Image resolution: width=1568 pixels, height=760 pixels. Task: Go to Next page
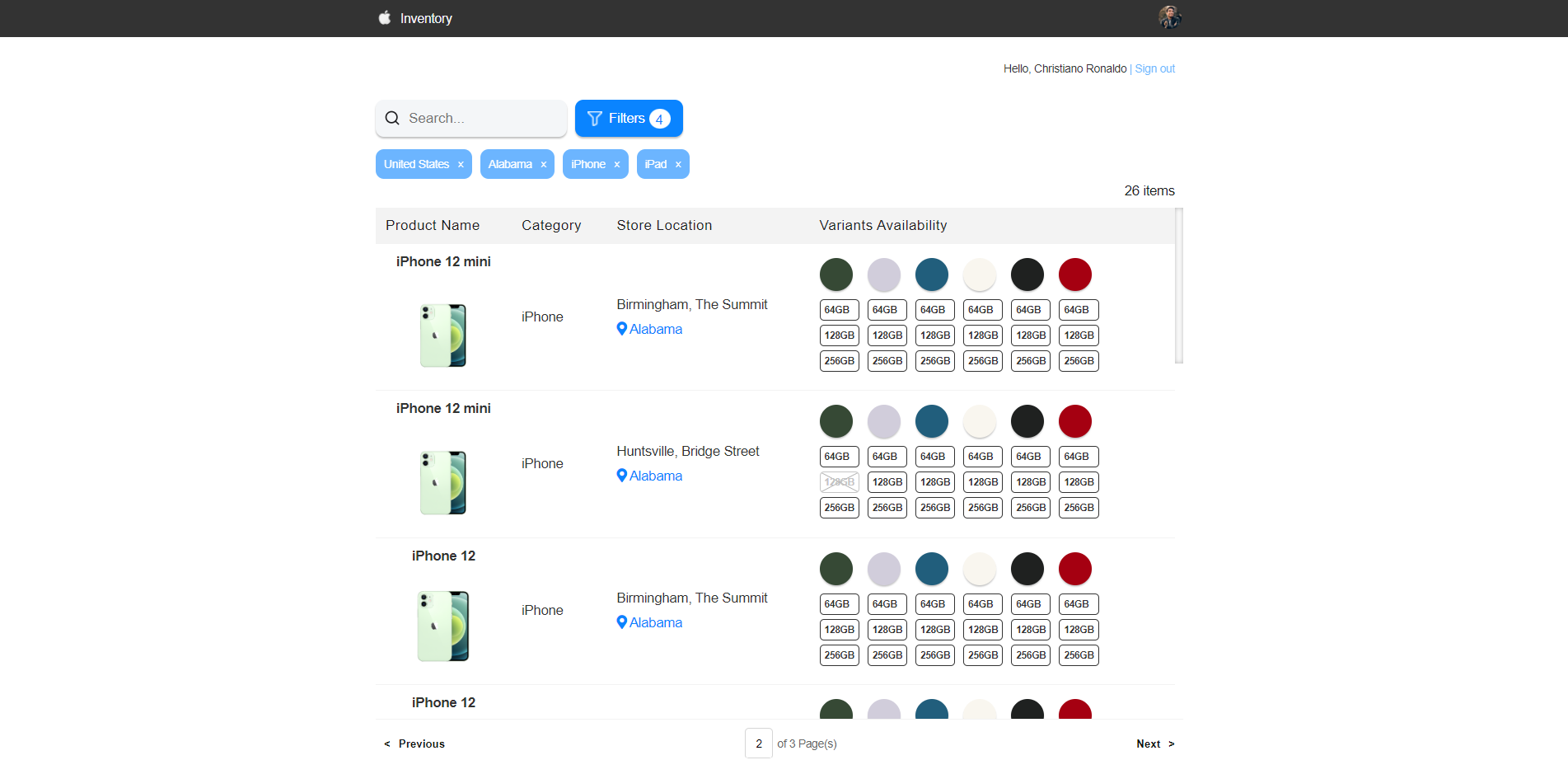tap(1155, 744)
